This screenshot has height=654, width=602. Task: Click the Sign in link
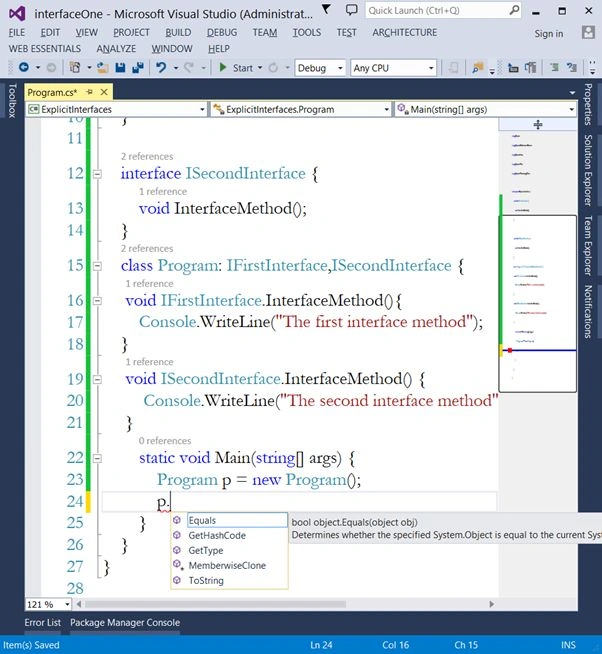[x=549, y=34]
